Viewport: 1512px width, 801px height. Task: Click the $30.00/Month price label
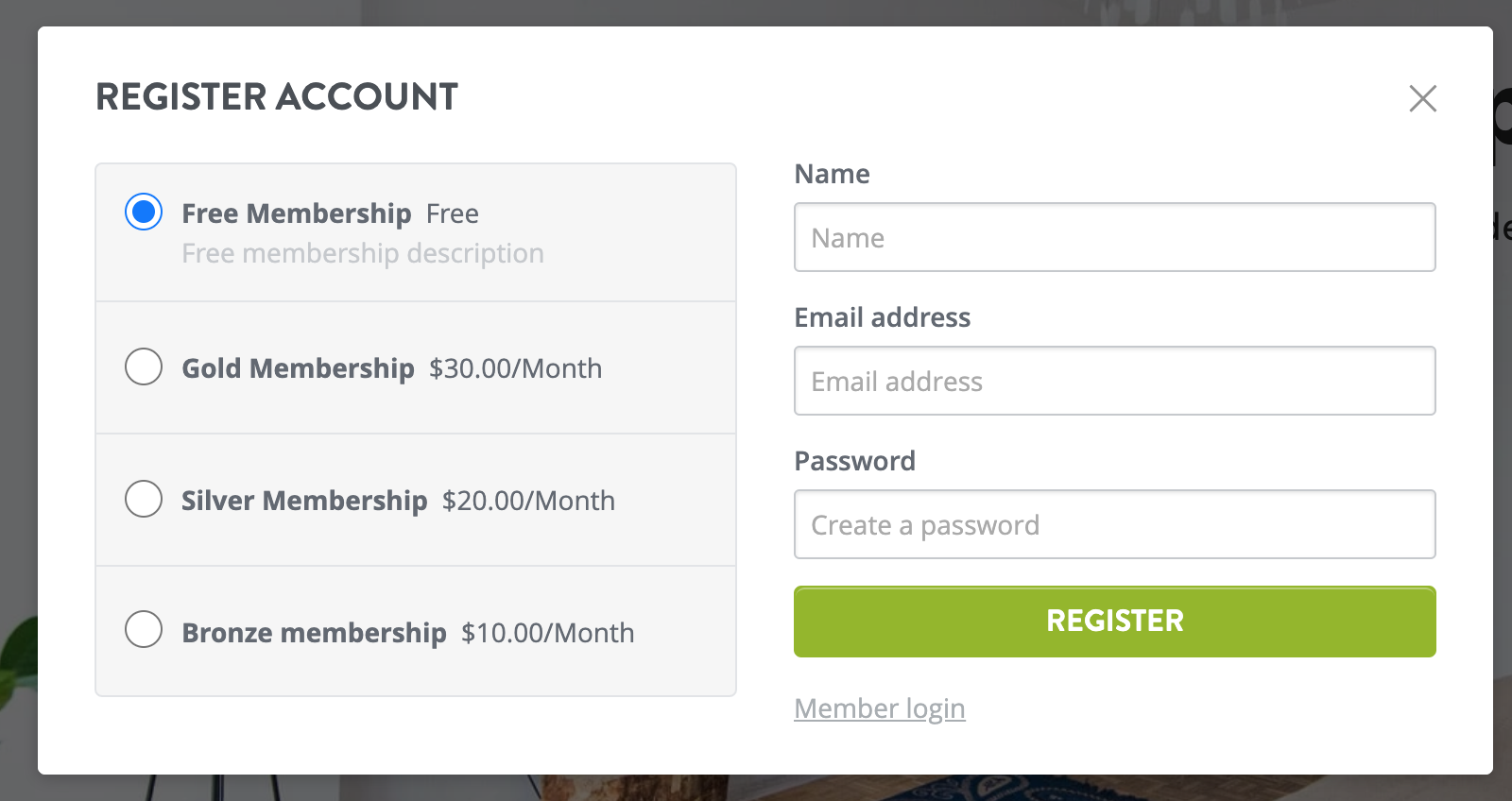point(515,368)
